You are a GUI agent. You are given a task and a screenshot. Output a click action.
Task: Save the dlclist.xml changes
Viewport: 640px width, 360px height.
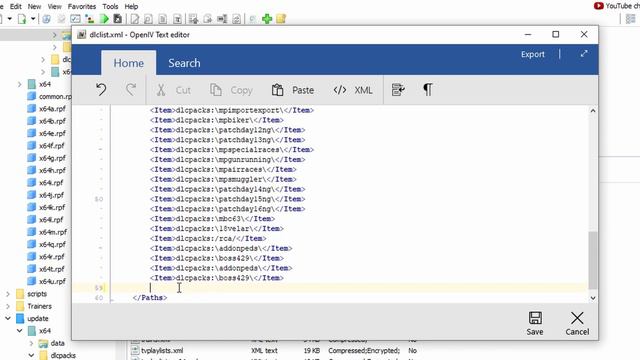coord(535,323)
